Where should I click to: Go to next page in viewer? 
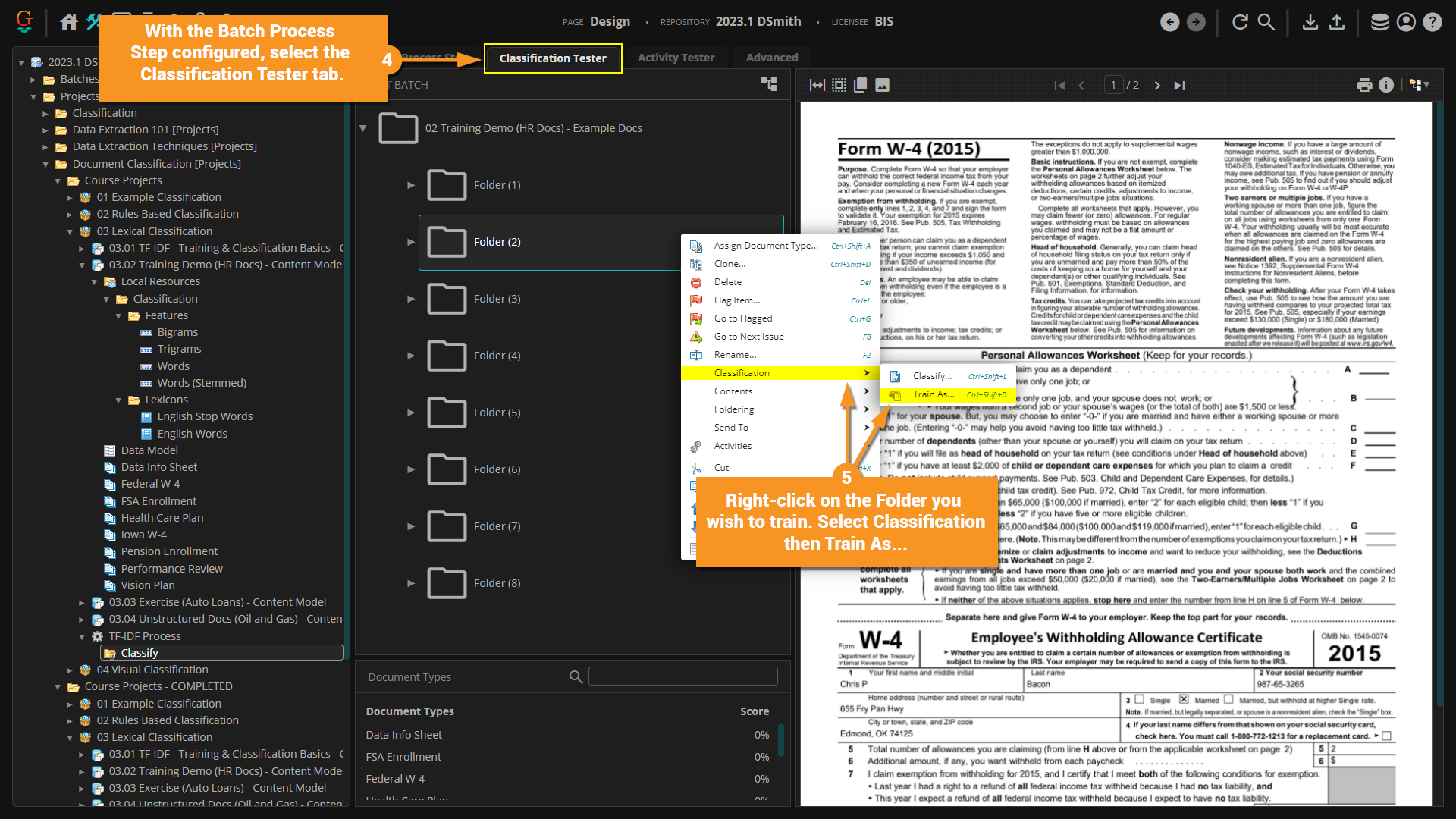point(1157,86)
